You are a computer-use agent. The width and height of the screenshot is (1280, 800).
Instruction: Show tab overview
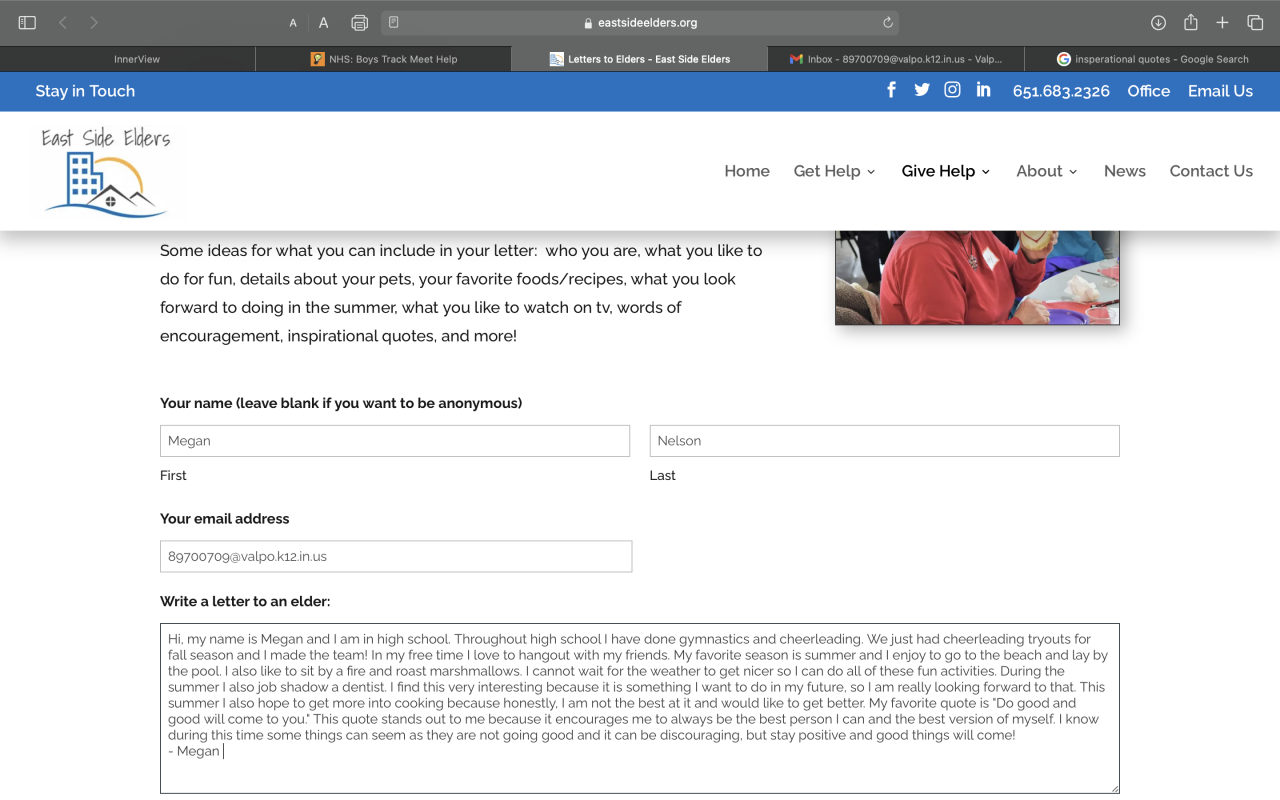[1255, 22]
